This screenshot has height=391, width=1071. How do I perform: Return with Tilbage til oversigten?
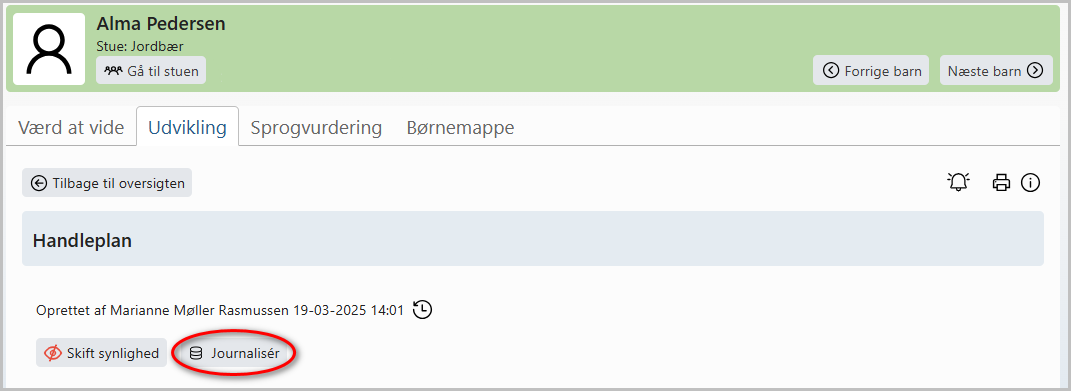pos(107,183)
